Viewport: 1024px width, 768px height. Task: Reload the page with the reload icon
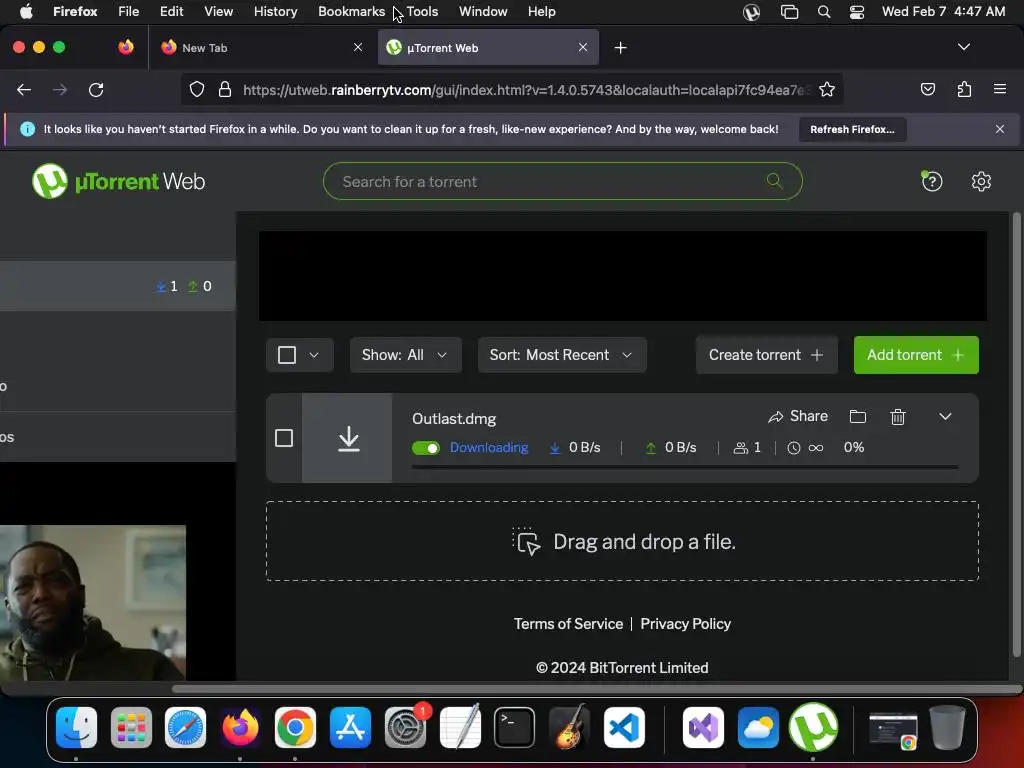pos(96,89)
